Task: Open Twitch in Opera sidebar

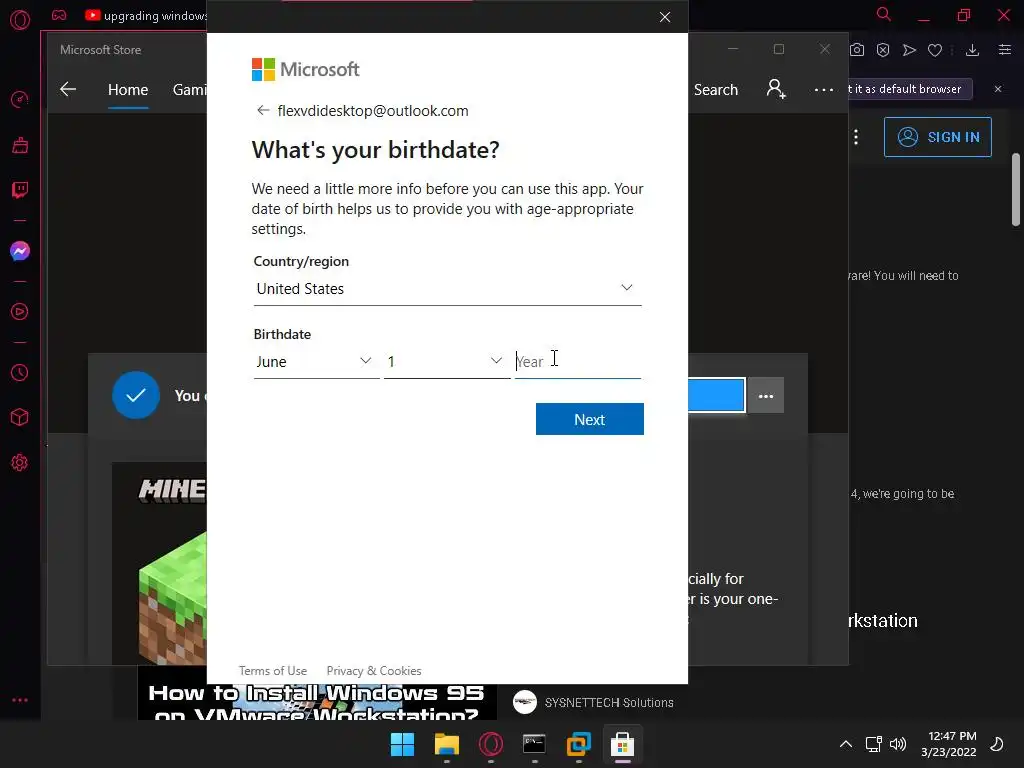Action: [x=20, y=190]
